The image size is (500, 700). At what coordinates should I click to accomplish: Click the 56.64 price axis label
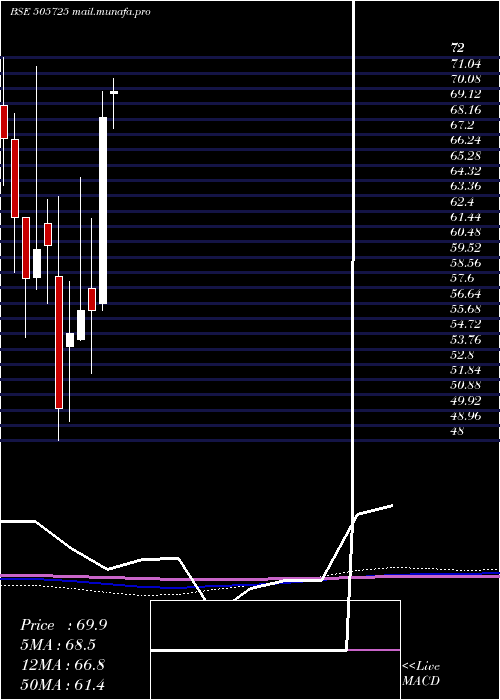[x=466, y=294]
